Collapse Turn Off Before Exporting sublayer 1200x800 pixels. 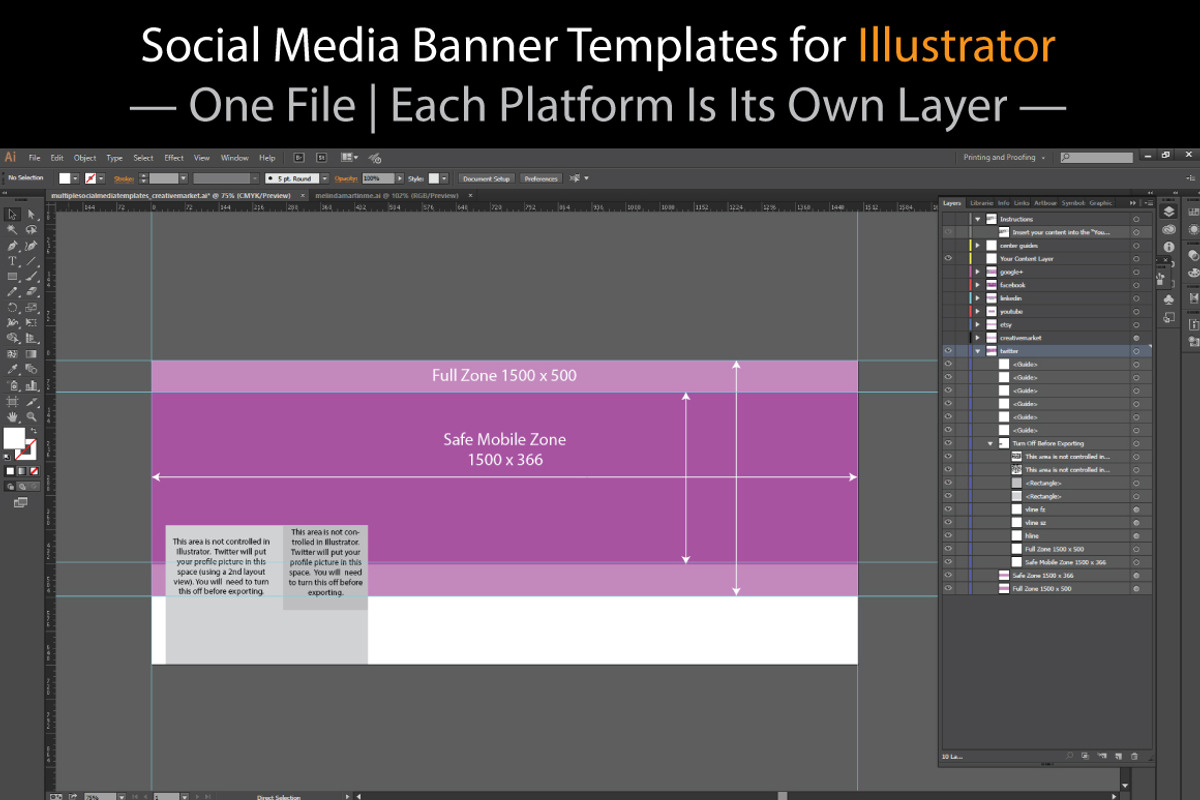pyautogui.click(x=991, y=443)
